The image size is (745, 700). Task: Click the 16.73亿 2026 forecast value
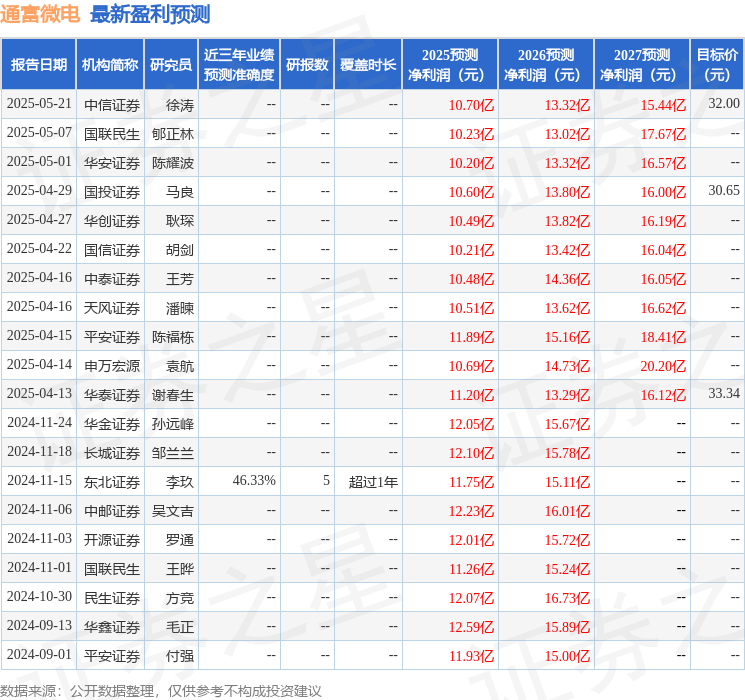tap(567, 598)
